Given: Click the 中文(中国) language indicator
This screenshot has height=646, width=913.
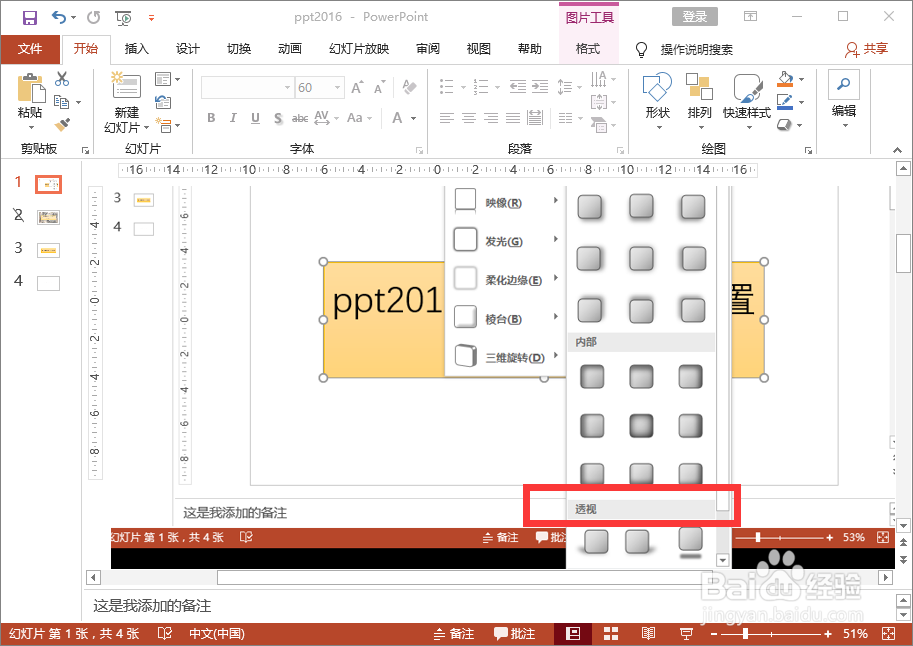Looking at the screenshot, I should click(x=217, y=634).
